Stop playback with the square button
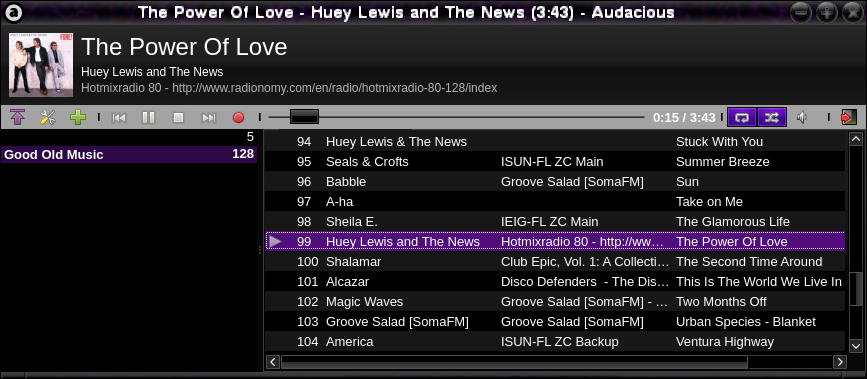 [178, 117]
